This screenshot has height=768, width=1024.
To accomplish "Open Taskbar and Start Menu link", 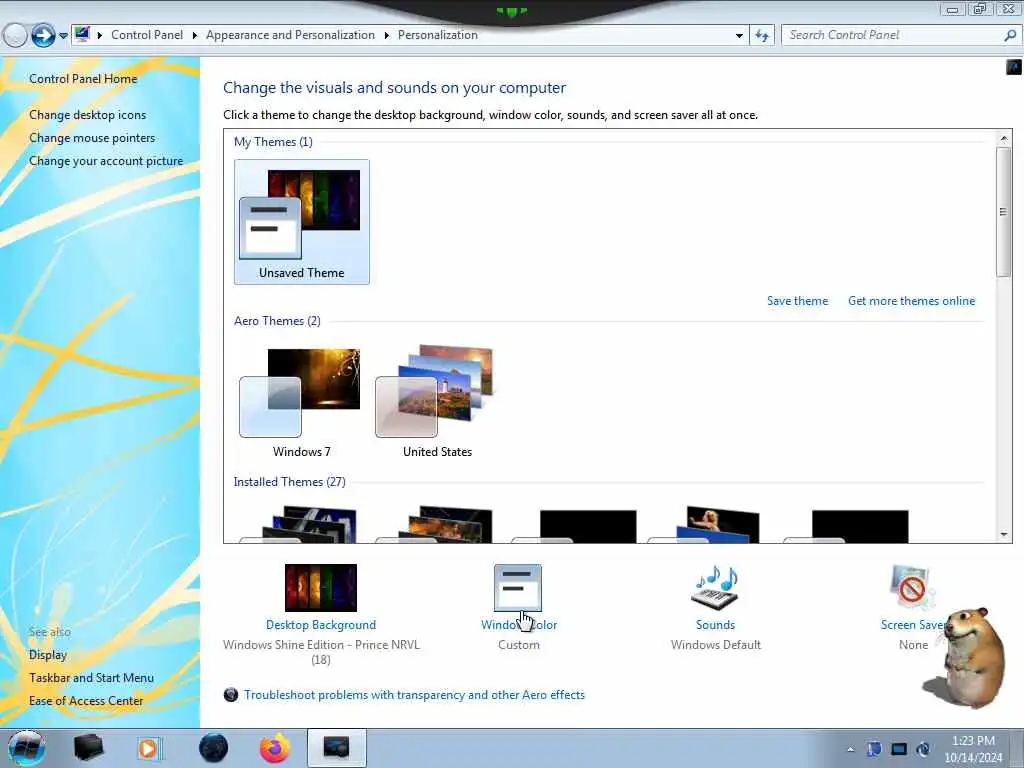I will pyautogui.click(x=91, y=678).
